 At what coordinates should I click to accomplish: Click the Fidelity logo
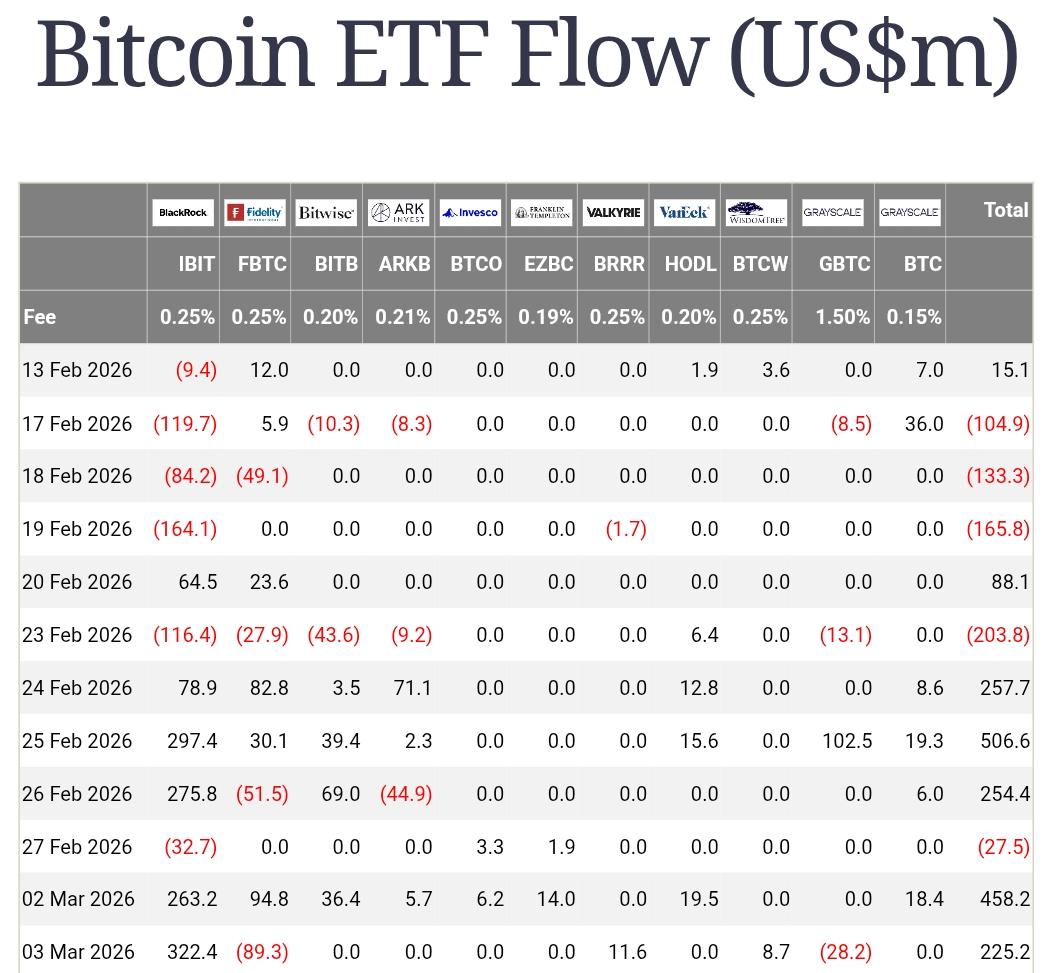(255, 212)
